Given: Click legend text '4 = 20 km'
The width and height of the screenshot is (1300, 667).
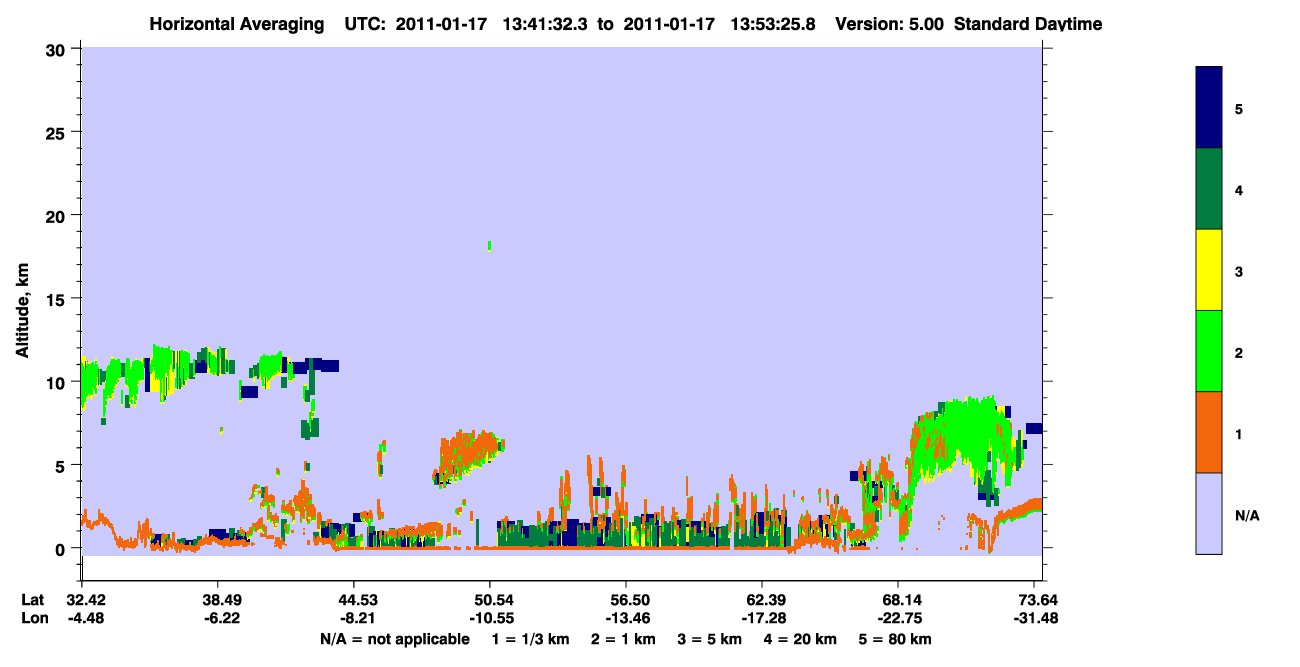Looking at the screenshot, I should (800, 639).
